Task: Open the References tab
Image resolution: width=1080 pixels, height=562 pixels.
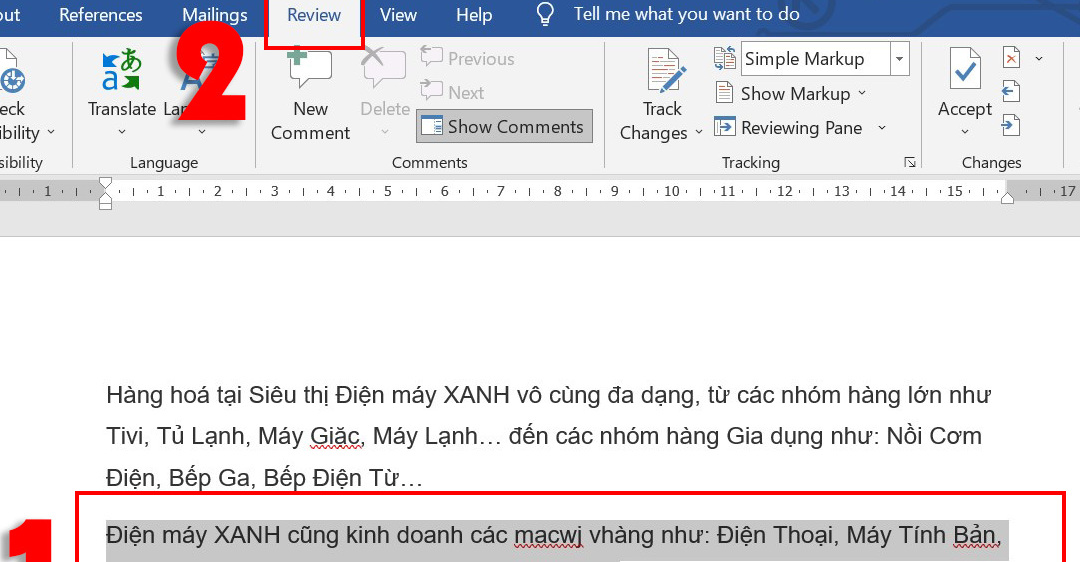Action: tap(101, 15)
